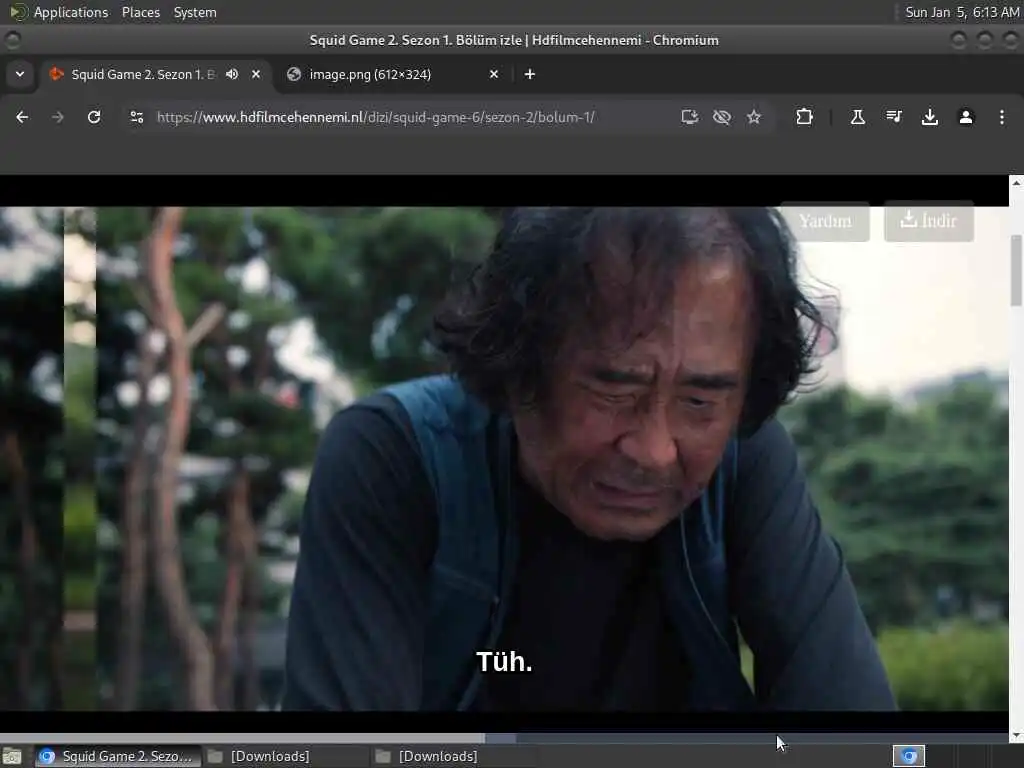Reload the current page
This screenshot has height=768, width=1024.
click(94, 117)
